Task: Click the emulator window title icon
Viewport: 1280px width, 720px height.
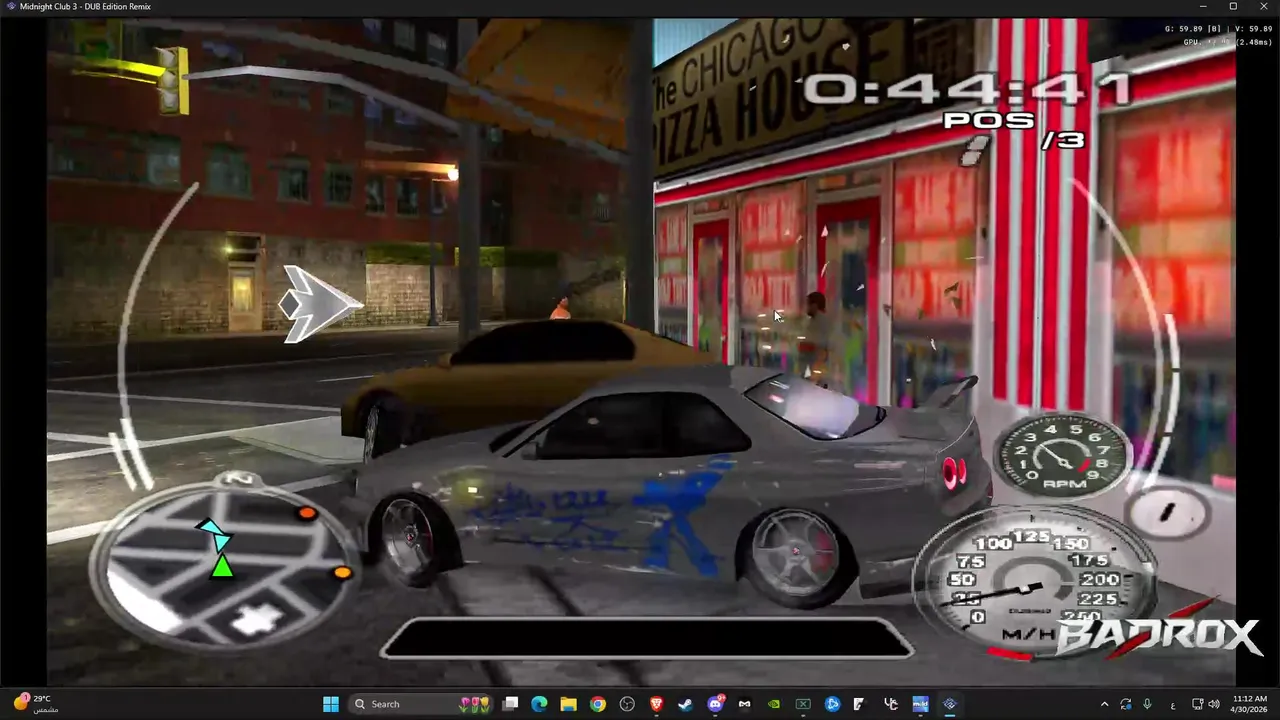Action: tap(10, 7)
